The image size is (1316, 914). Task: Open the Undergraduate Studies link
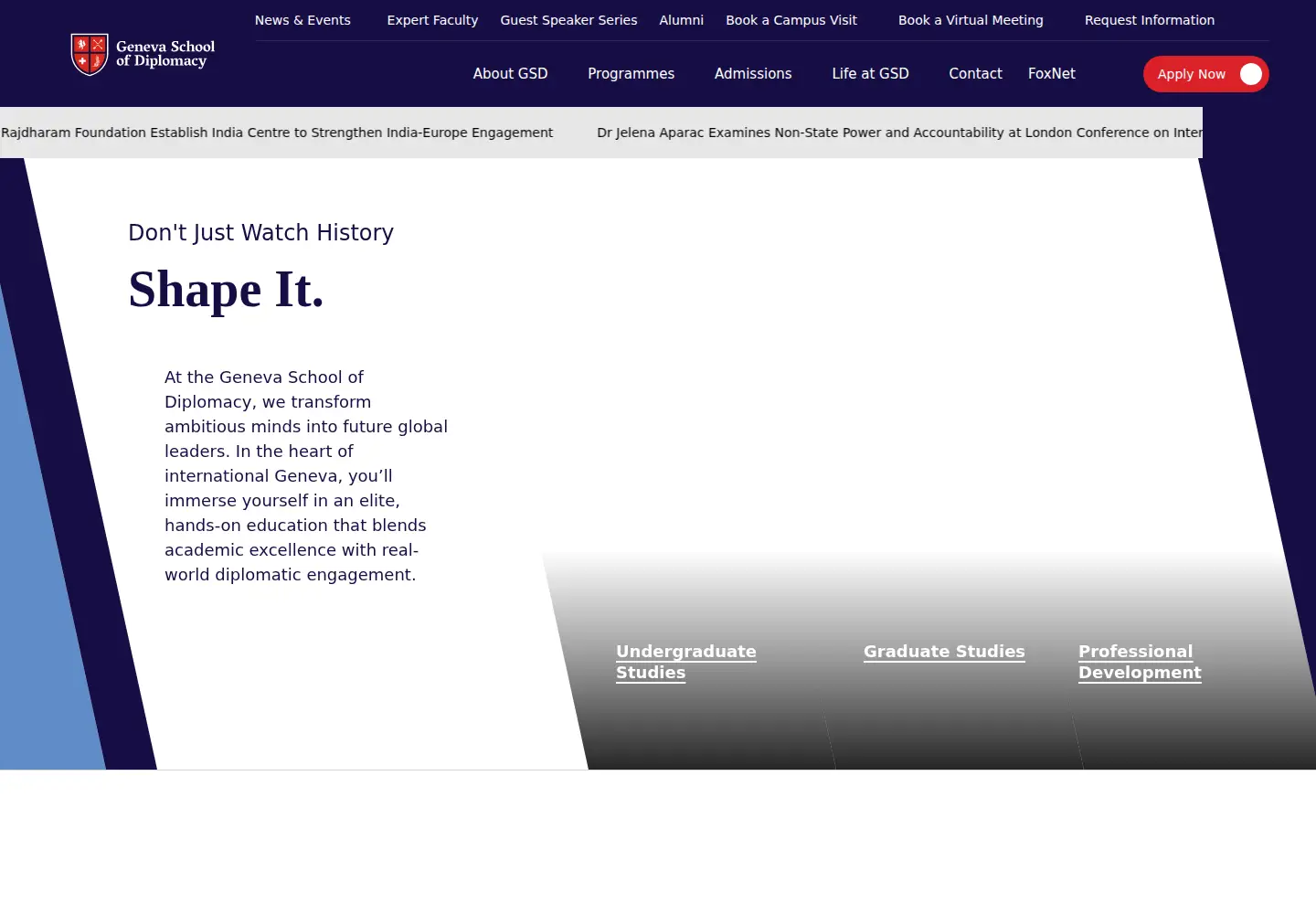pyautogui.click(x=686, y=662)
